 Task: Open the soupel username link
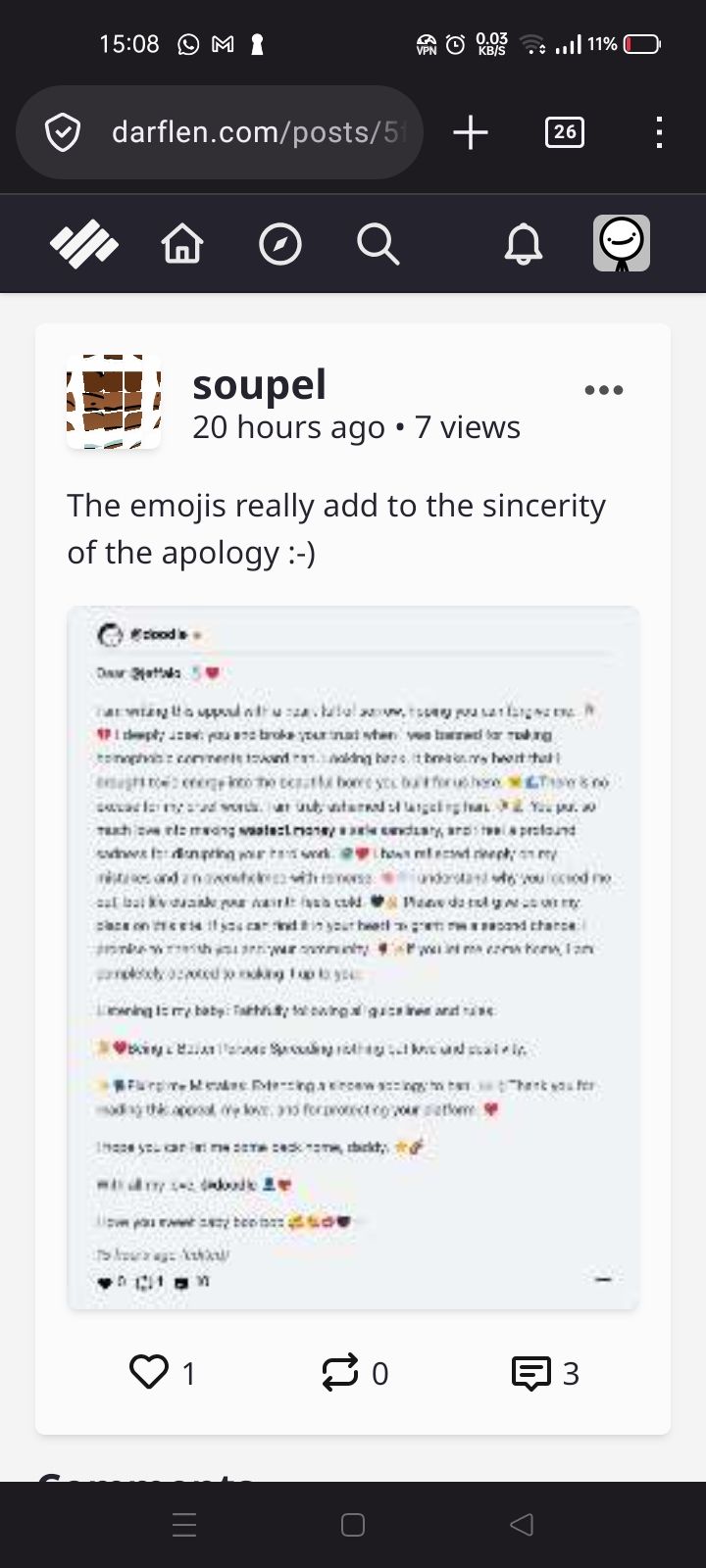259,384
